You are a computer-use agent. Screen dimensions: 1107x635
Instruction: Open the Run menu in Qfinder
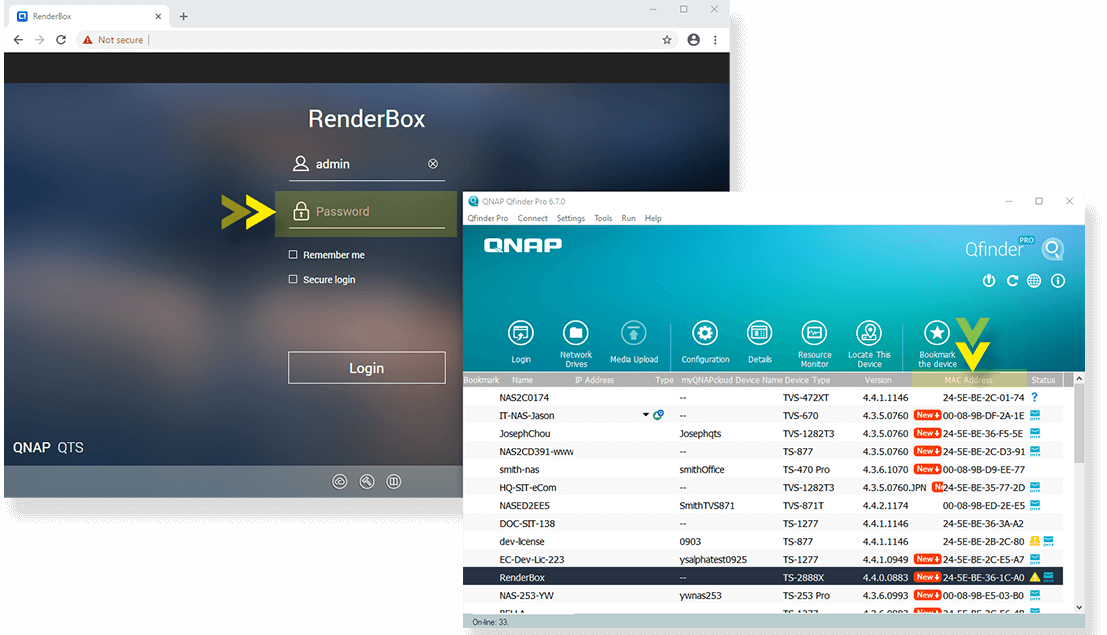(628, 218)
